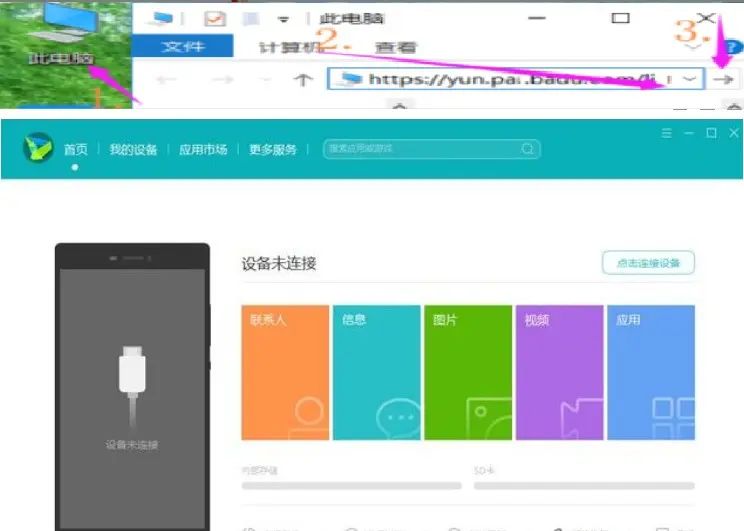Viewport: 744px width, 531px height.
Task: Click 设备未连接 label on phone screen
Action: point(132,445)
